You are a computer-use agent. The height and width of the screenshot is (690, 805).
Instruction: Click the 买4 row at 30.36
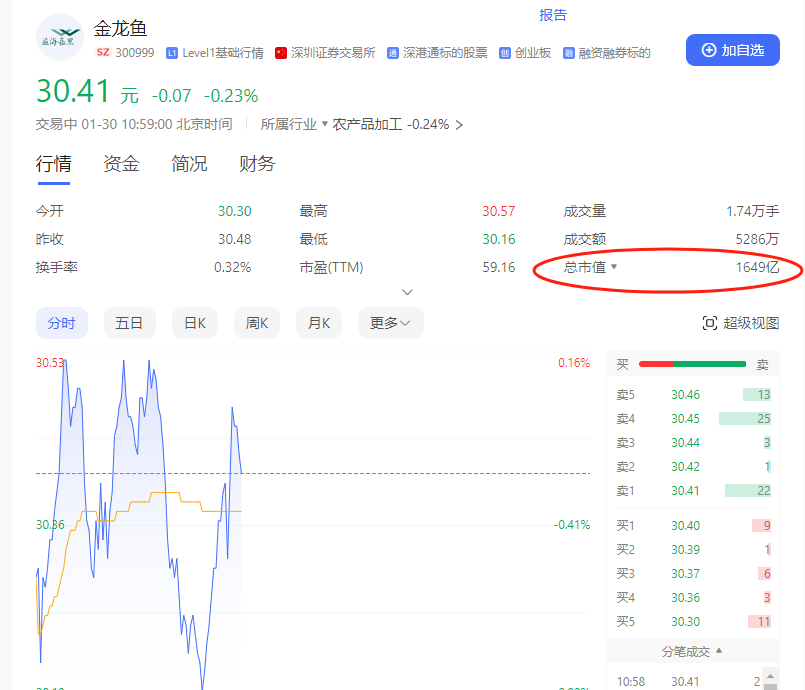(x=693, y=598)
